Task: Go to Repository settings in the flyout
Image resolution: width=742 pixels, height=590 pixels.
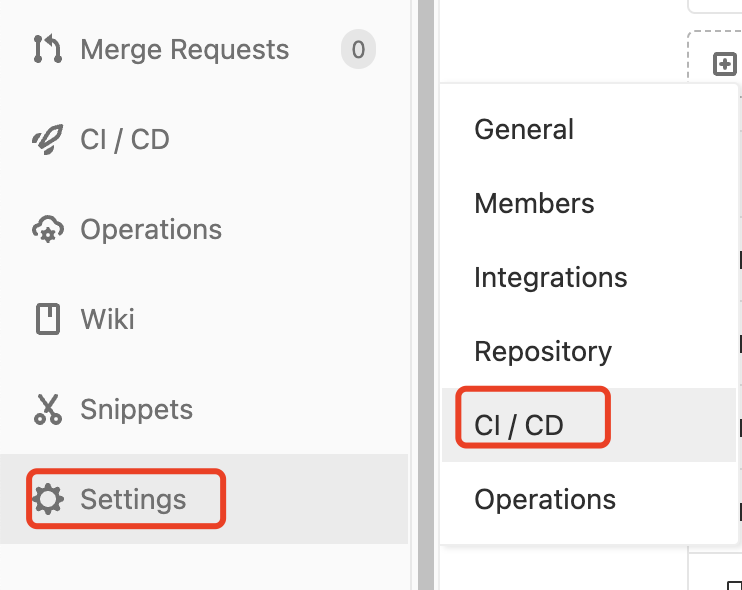Action: (x=543, y=351)
